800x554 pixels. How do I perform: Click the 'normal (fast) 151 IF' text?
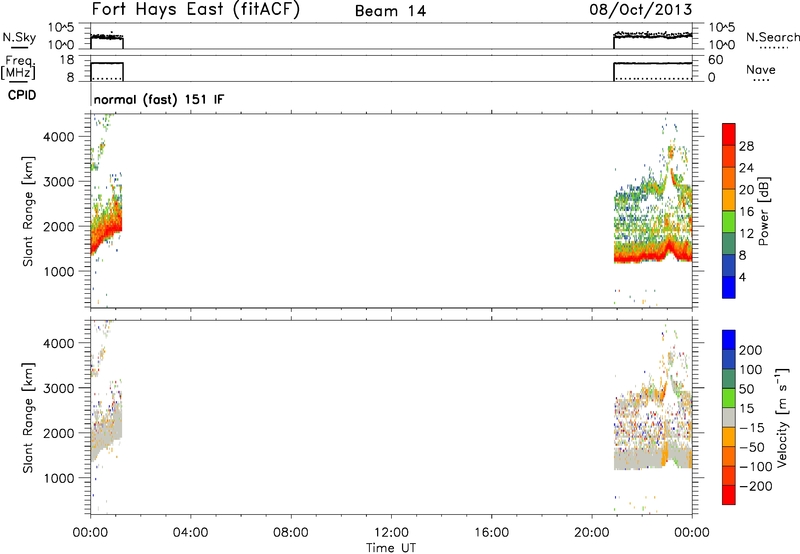click(x=159, y=99)
